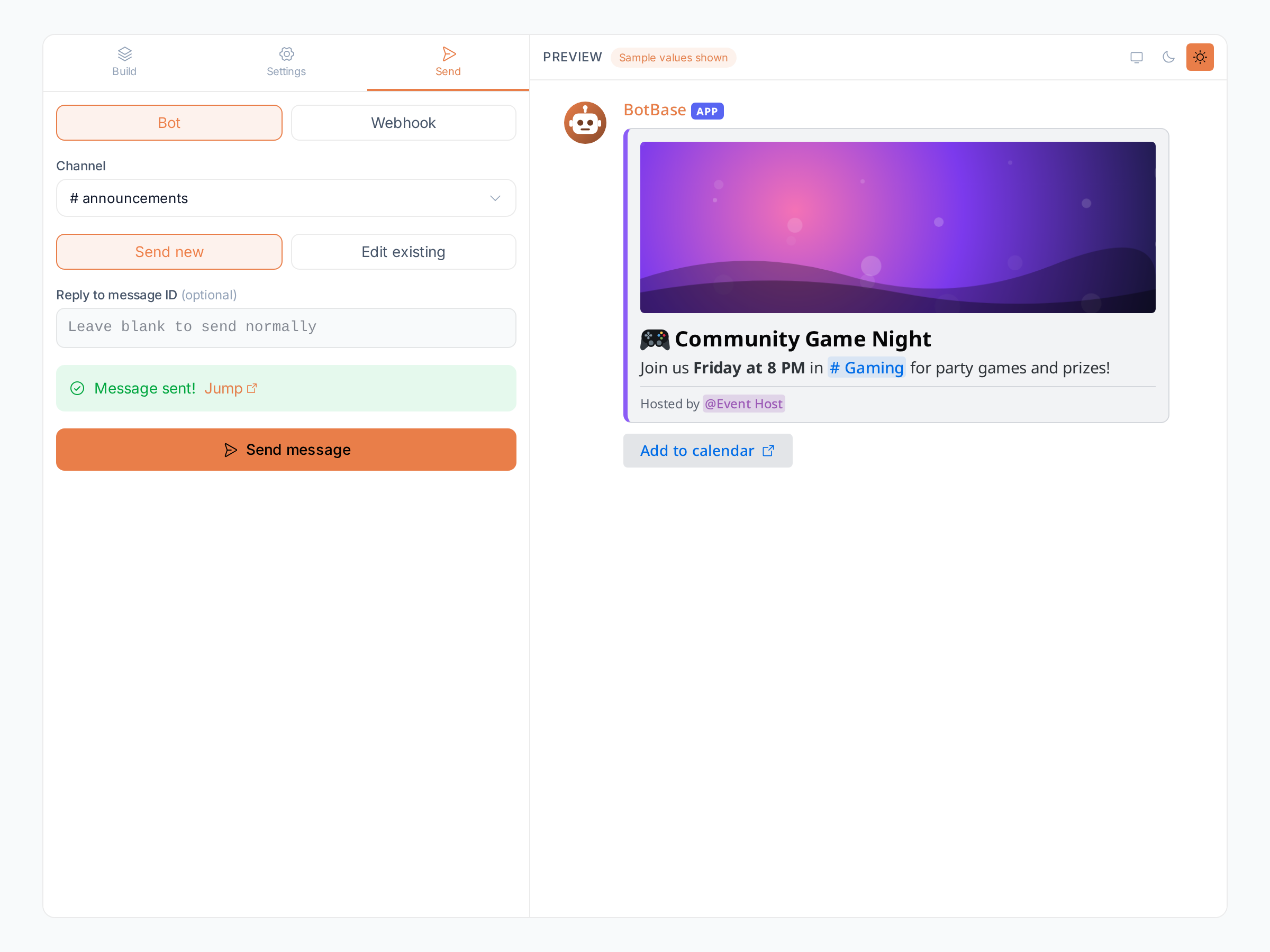Choose the Send new option

(169, 252)
